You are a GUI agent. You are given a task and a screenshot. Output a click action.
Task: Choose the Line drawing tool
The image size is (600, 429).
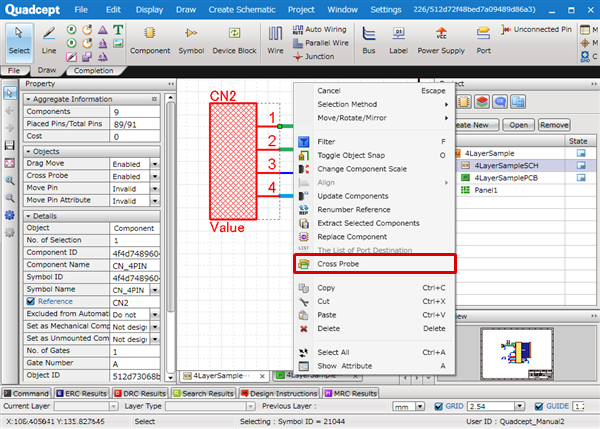coord(49,41)
